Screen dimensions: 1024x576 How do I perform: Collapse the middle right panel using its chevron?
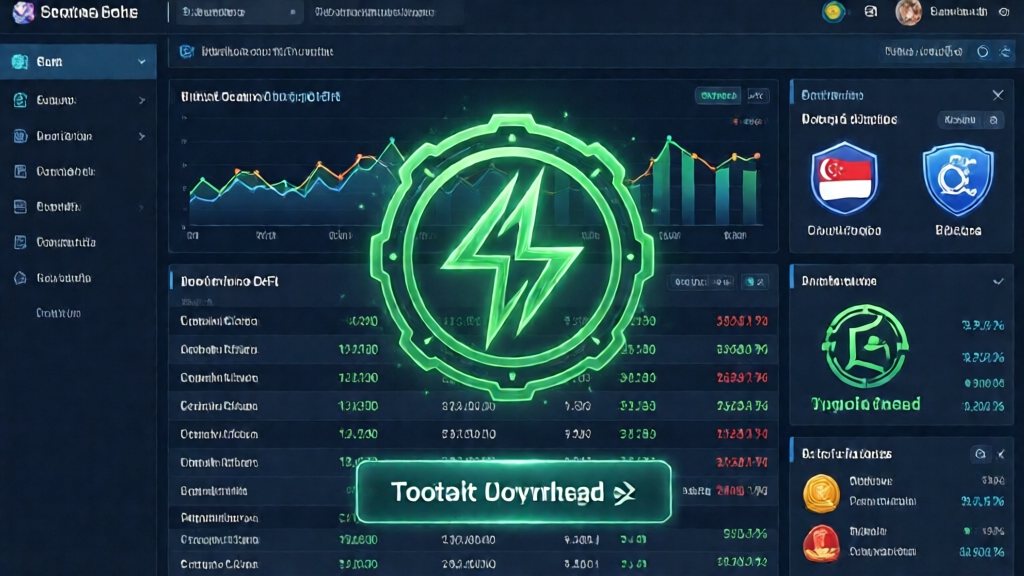(997, 282)
